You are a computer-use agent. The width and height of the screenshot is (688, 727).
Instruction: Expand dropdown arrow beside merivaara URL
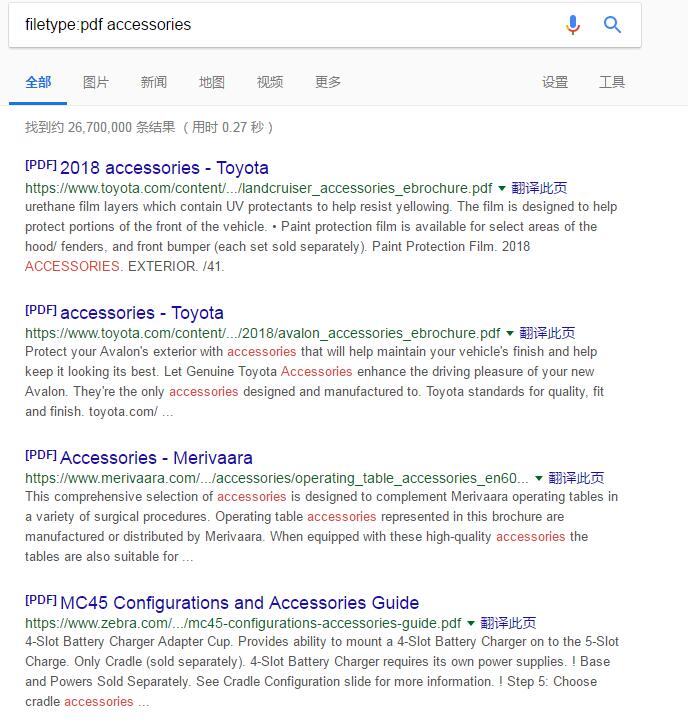(539, 478)
